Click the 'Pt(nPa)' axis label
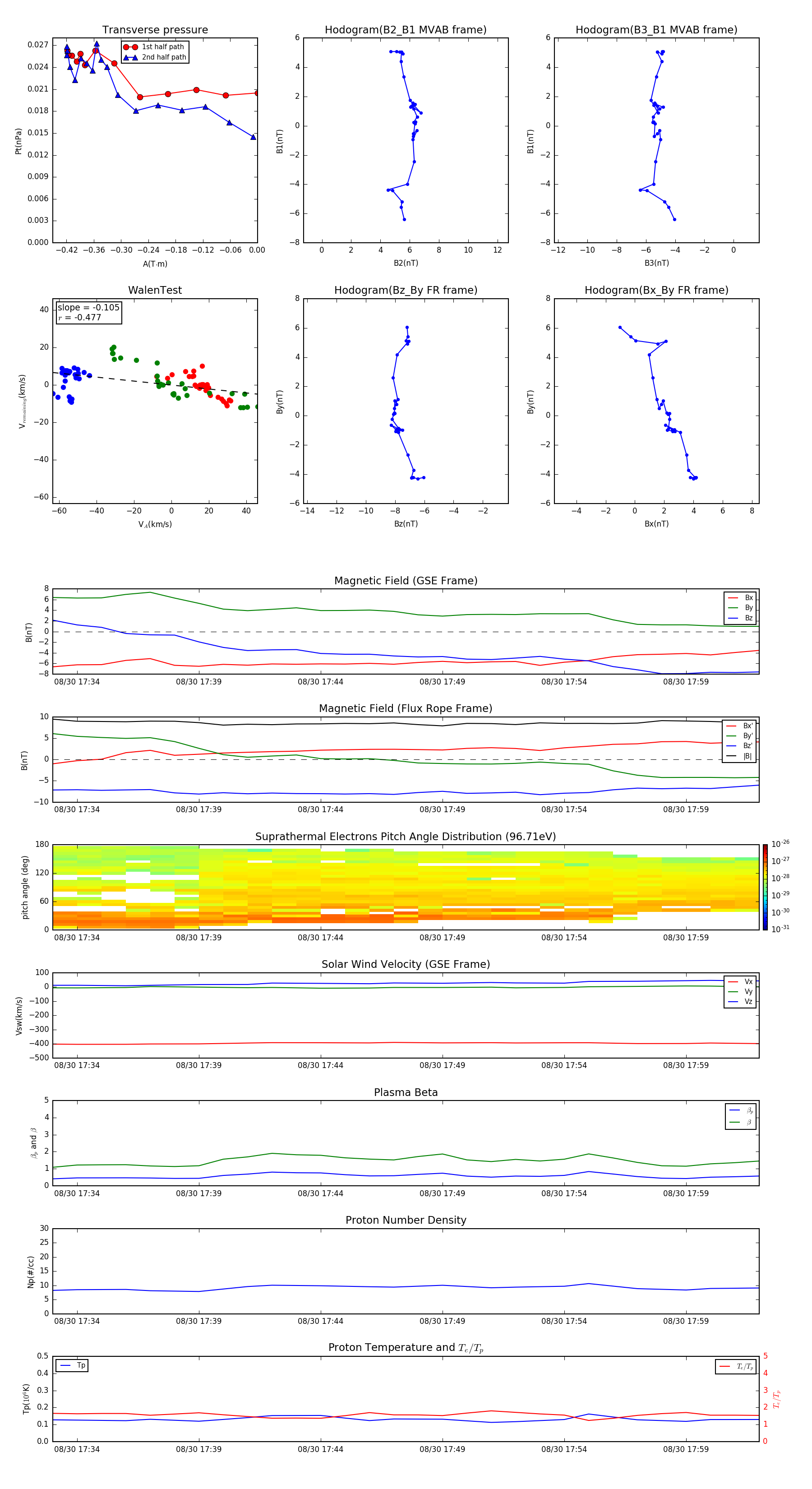The image size is (812, 1489). coord(18,141)
